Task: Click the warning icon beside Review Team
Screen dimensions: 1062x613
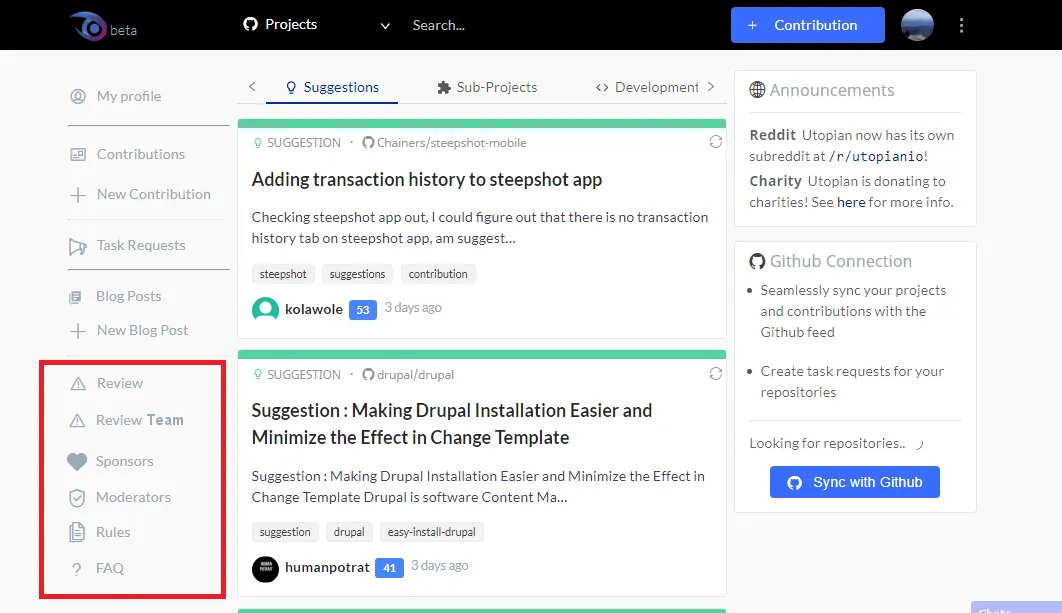Action: tap(77, 421)
